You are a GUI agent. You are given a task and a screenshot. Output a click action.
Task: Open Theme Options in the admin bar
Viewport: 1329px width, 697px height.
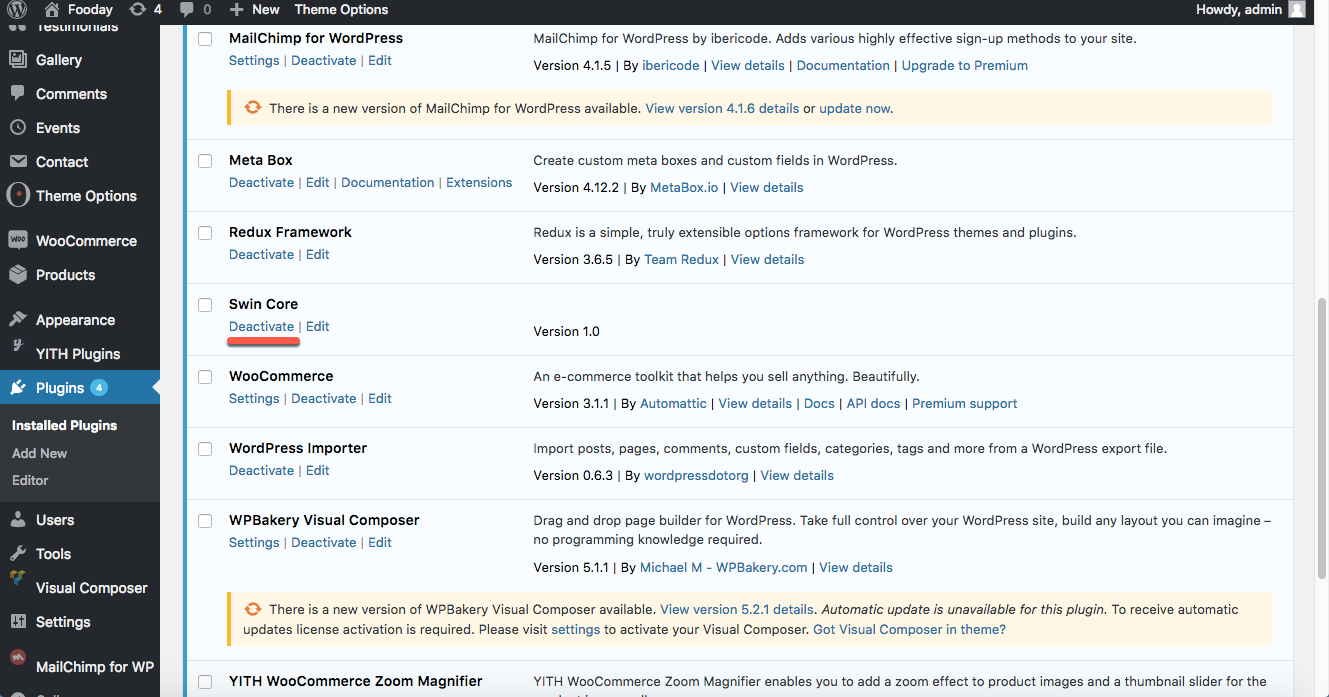pos(341,10)
